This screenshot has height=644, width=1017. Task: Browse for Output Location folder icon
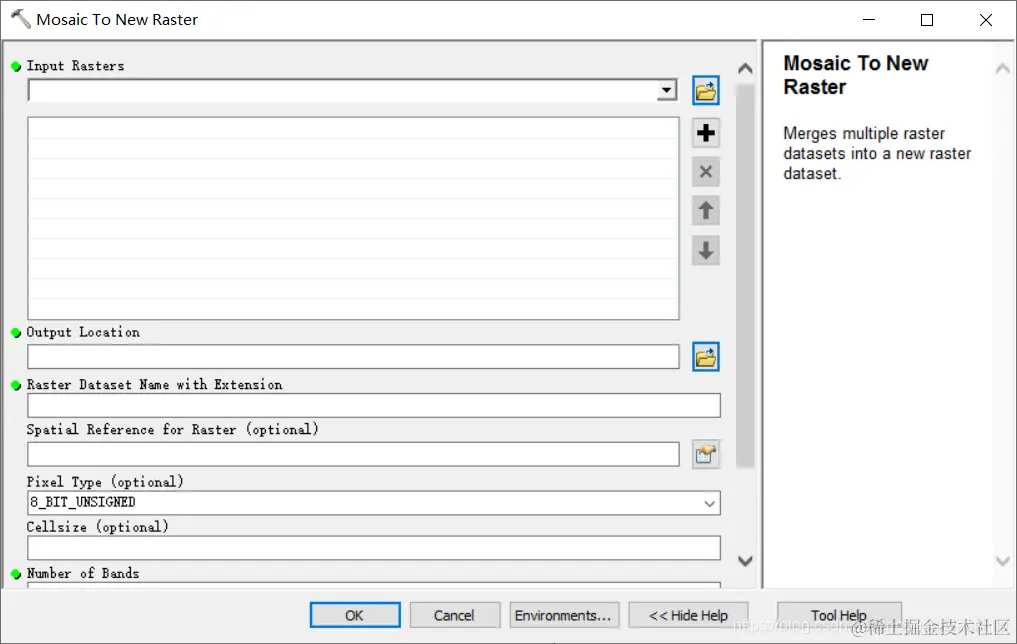[706, 357]
